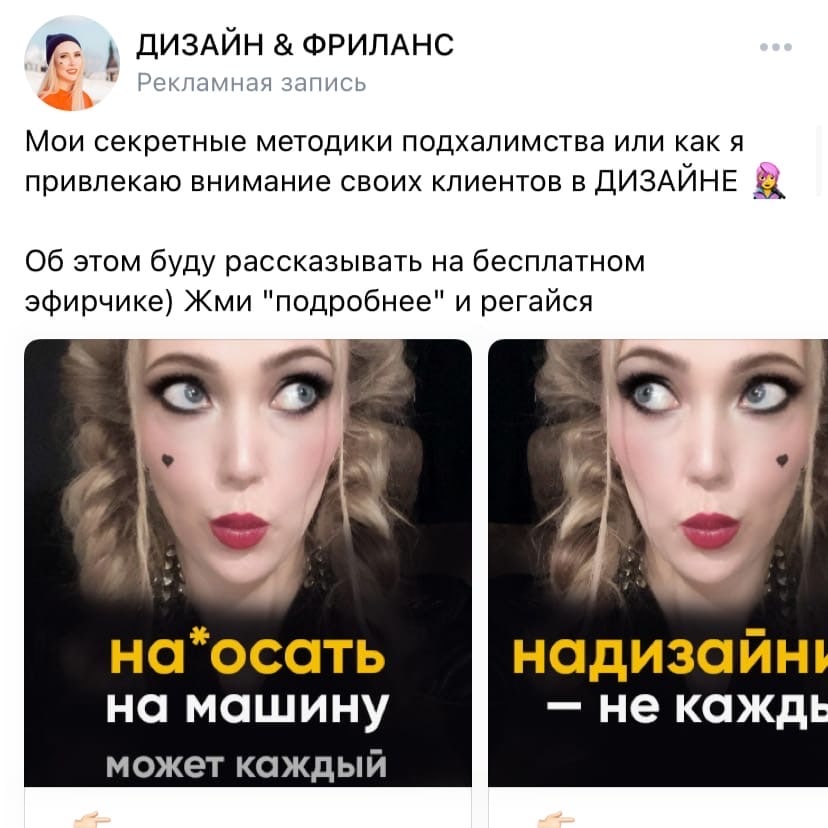This screenshot has width=828, height=828.
Task: Click pointing hand emoji under first card
Action: 92,820
